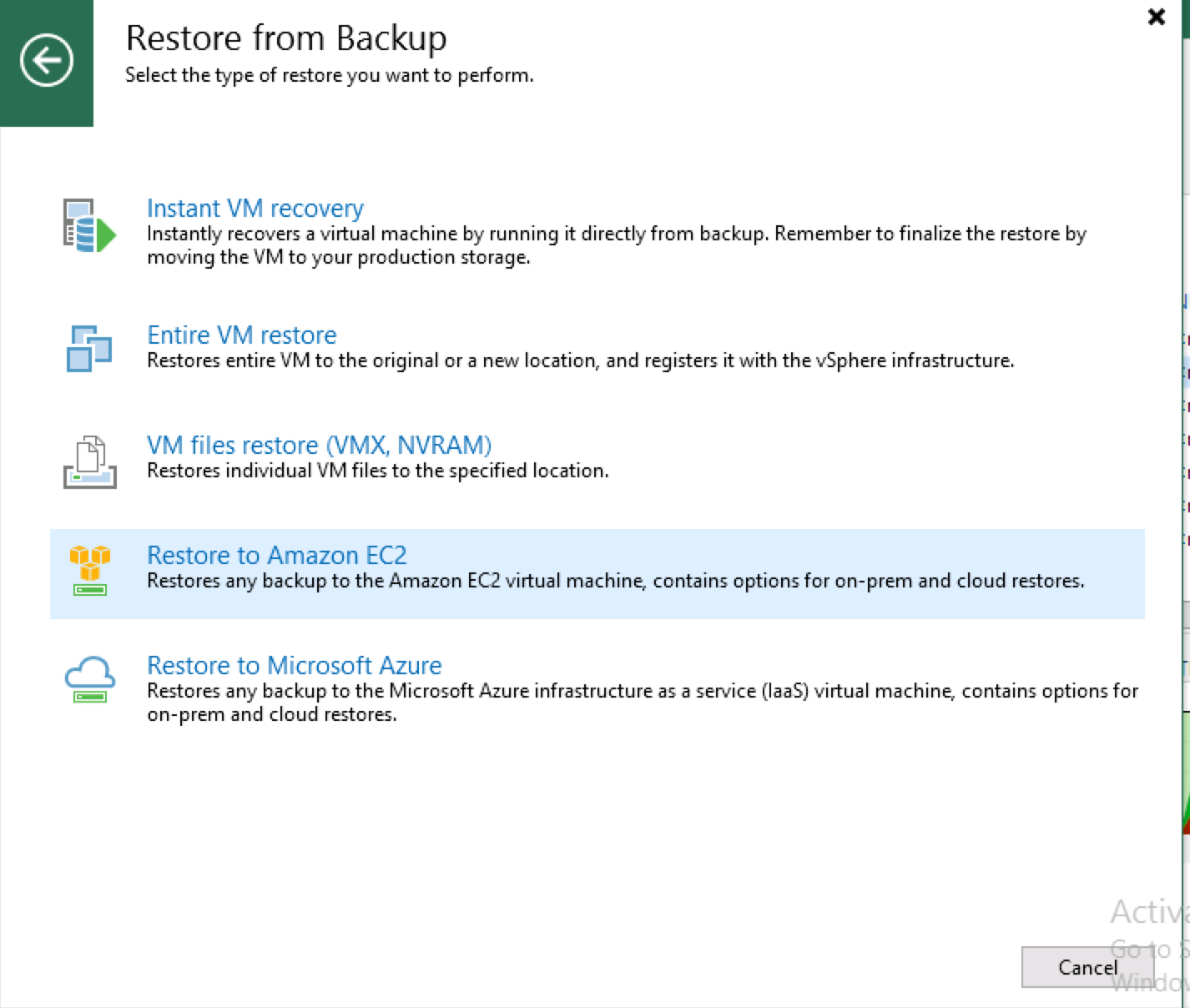Click the green back arrow
The width and height of the screenshot is (1190, 1008).
click(x=46, y=61)
